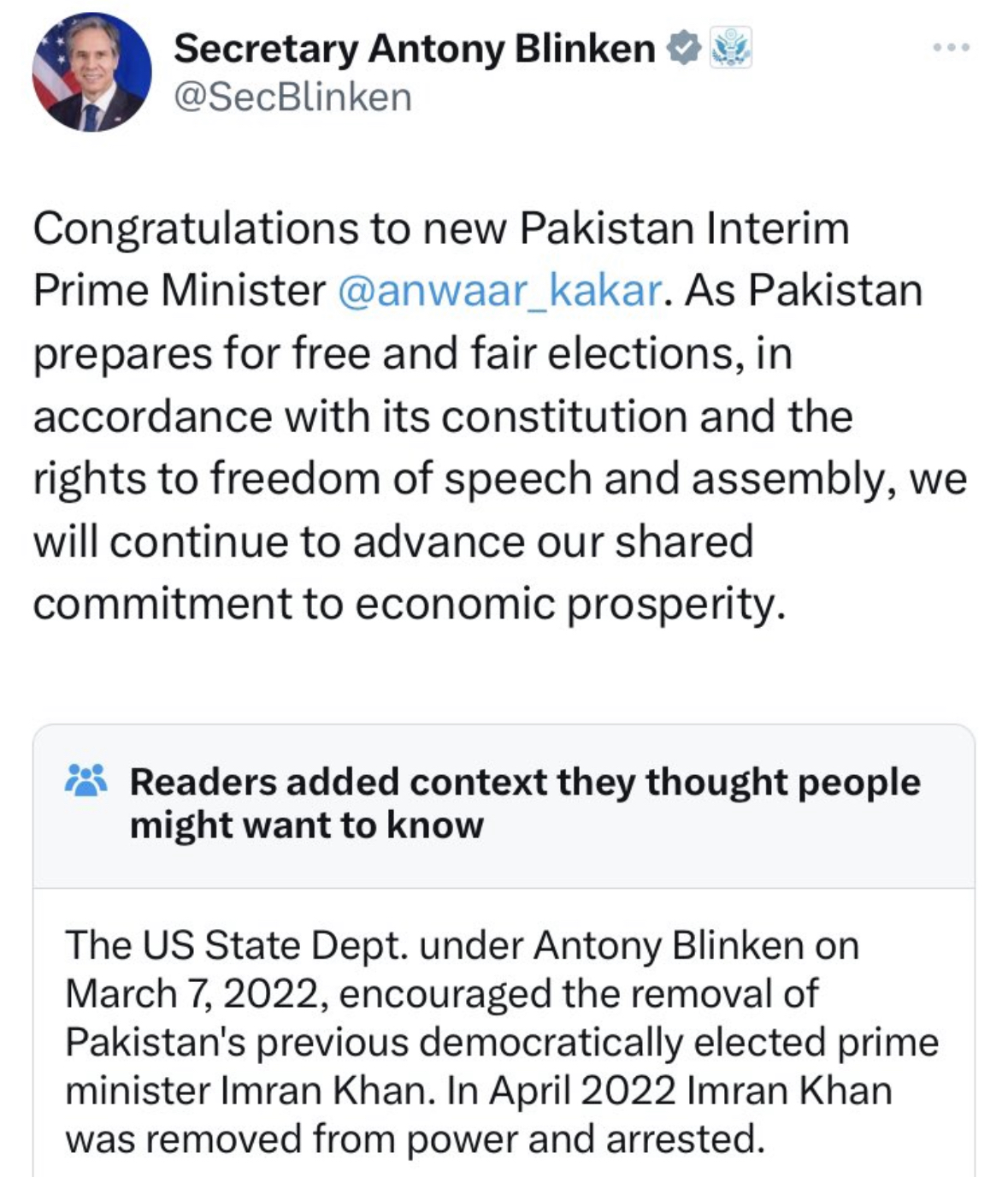
Task: Click the government seal affiliation badge
Action: click(x=731, y=48)
